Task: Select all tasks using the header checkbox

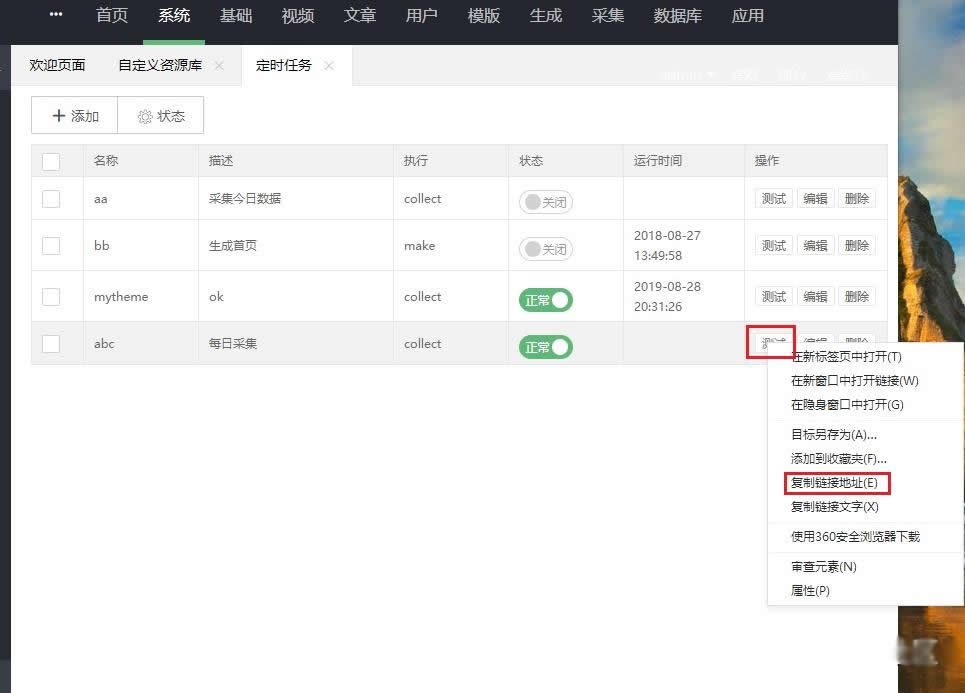Action: (x=51, y=160)
